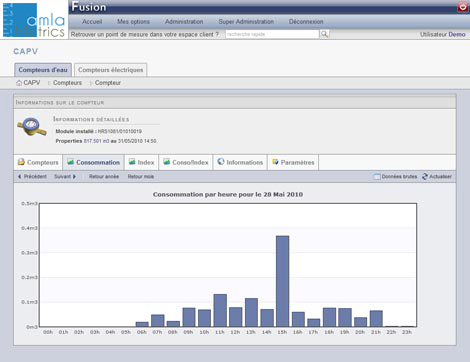Click the Actualiser refresh icon
The image size is (470, 362).
(x=425, y=177)
